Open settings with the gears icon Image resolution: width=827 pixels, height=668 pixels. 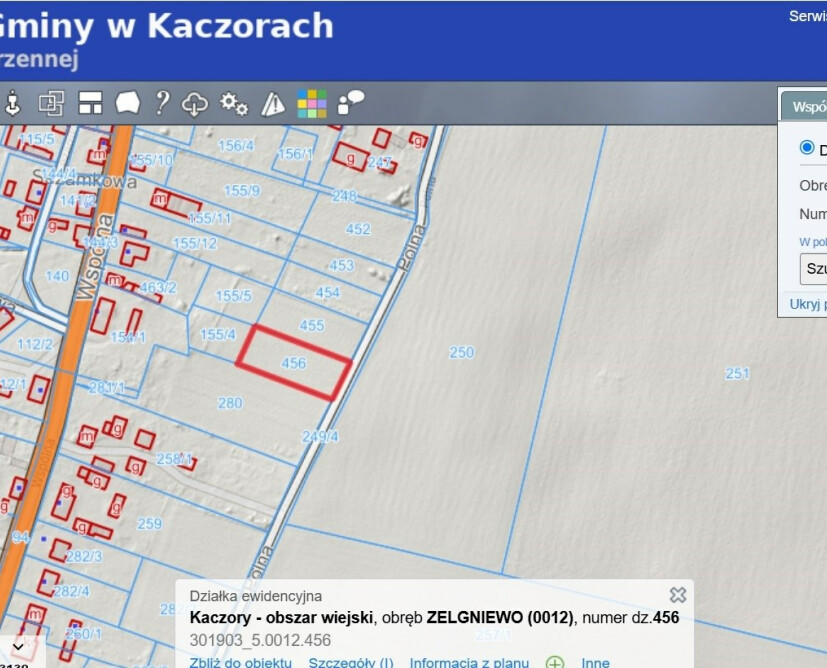[234, 103]
